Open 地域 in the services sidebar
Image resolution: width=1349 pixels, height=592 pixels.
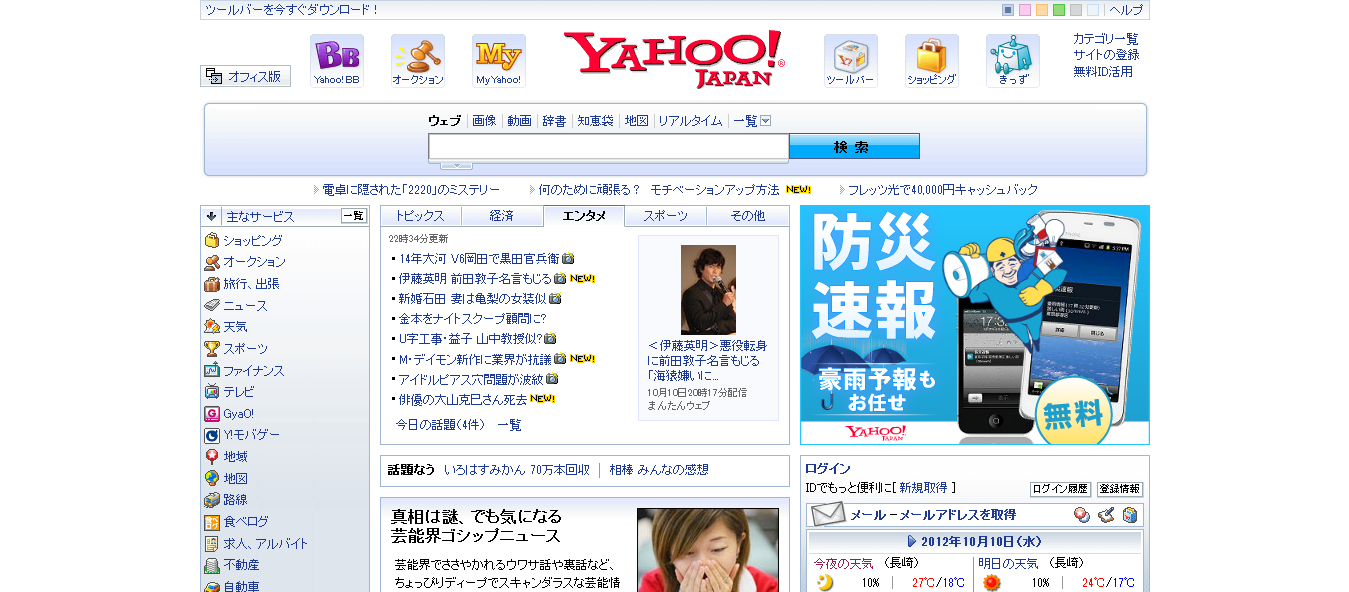235,457
